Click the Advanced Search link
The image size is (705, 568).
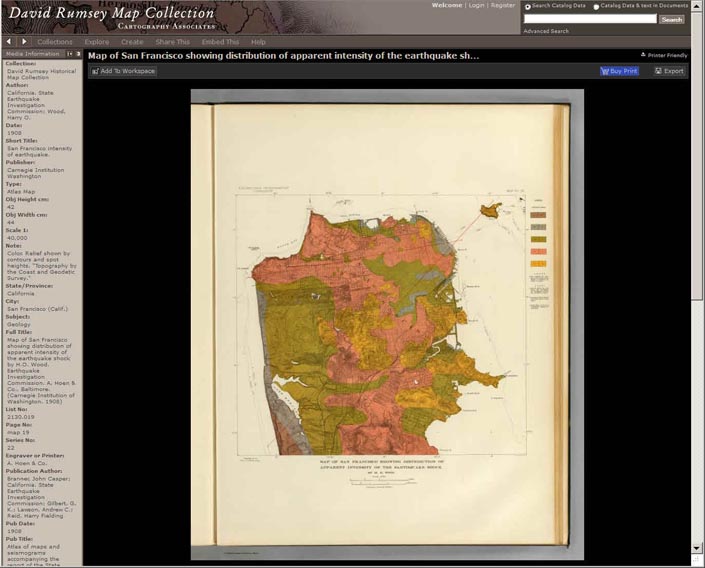[545, 31]
